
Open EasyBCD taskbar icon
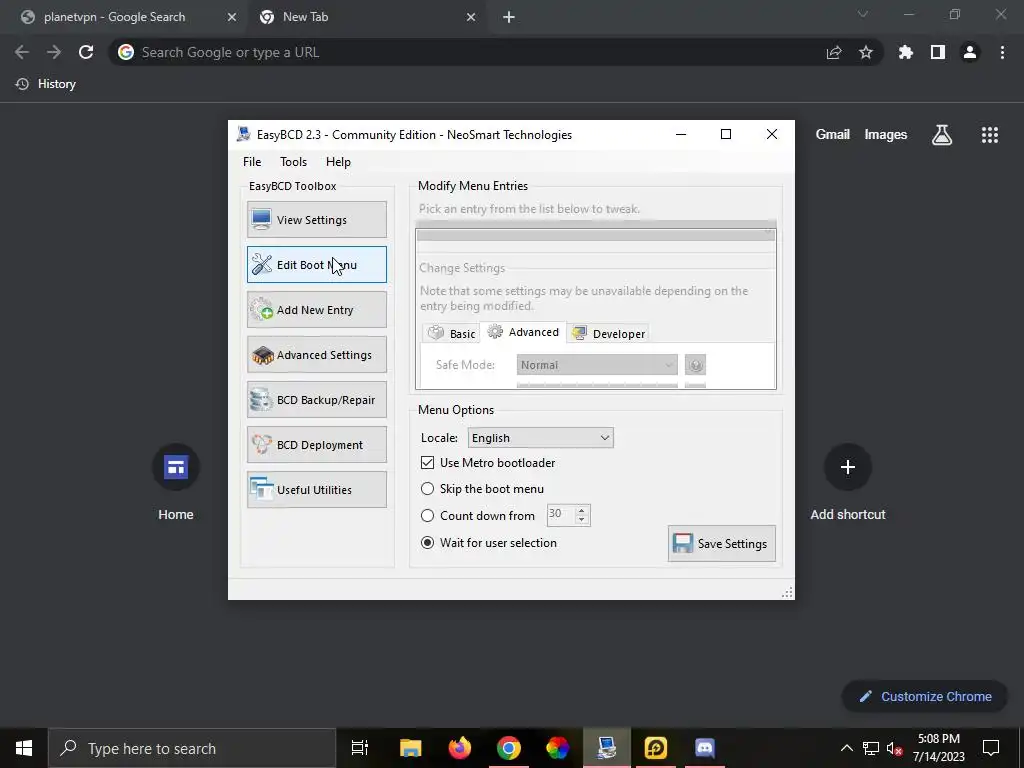click(607, 748)
